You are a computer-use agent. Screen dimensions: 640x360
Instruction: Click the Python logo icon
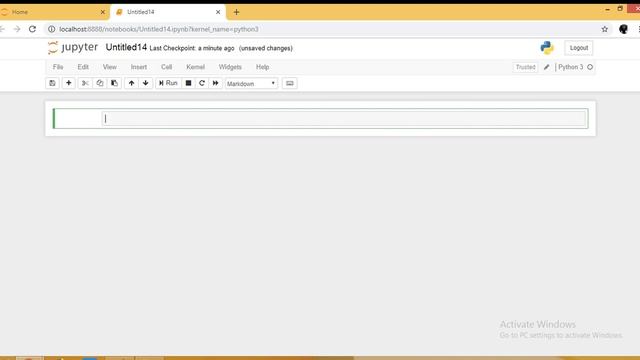(x=547, y=48)
